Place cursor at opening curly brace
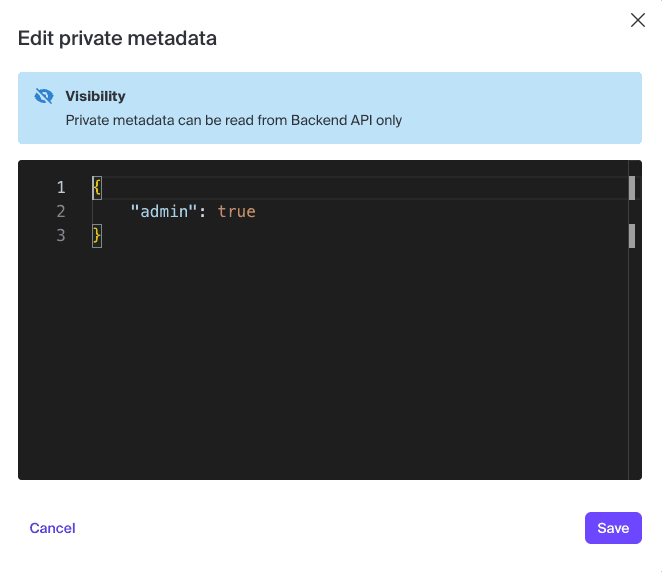Image resolution: width=662 pixels, height=572 pixels. (97, 187)
